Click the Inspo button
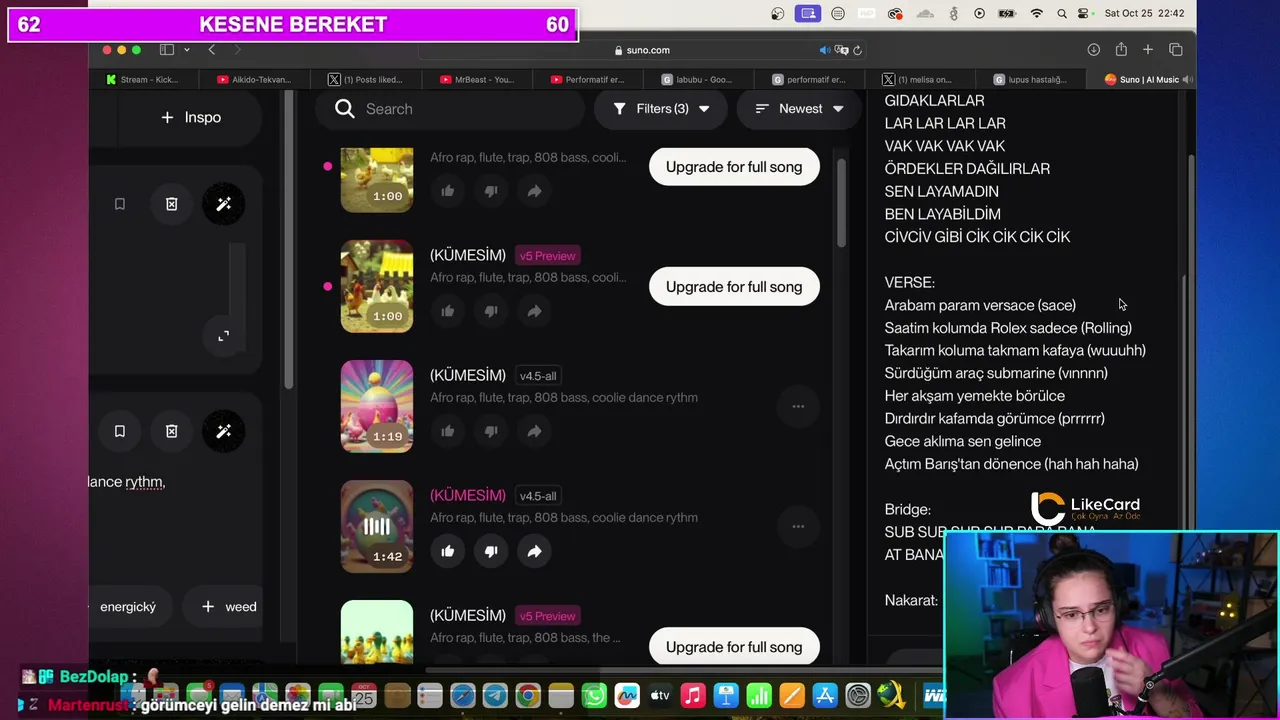 190,117
